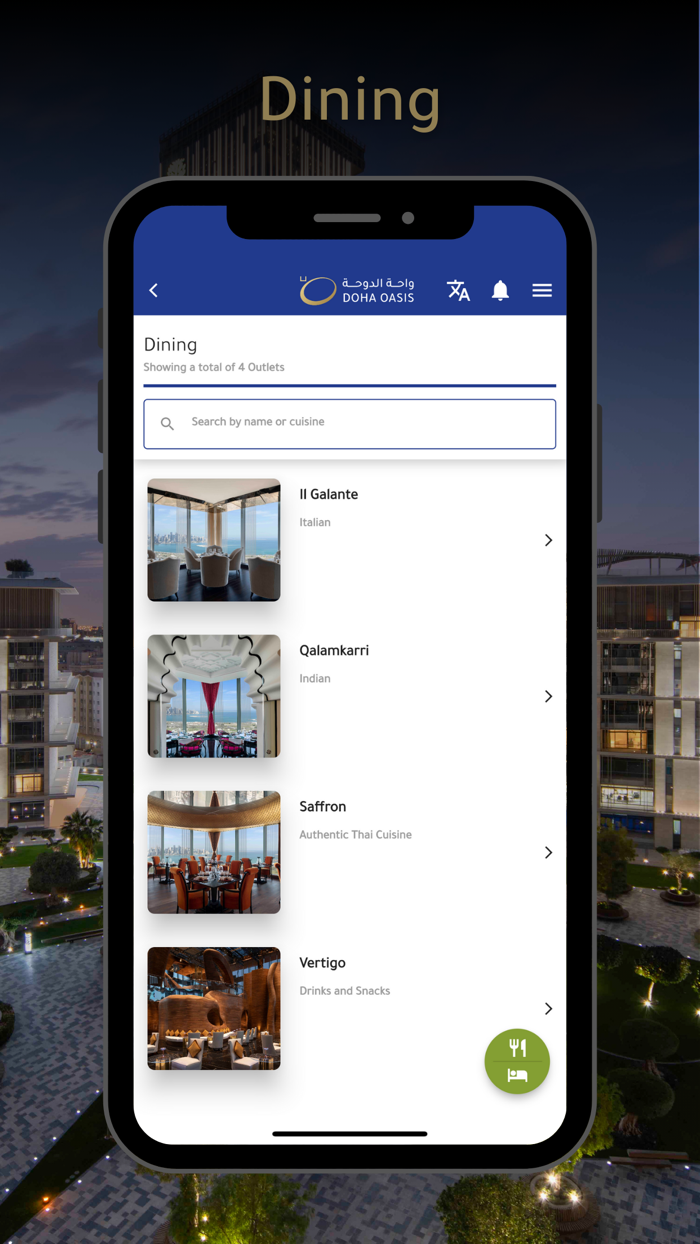
Task: Open the hamburger menu
Action: 542,290
